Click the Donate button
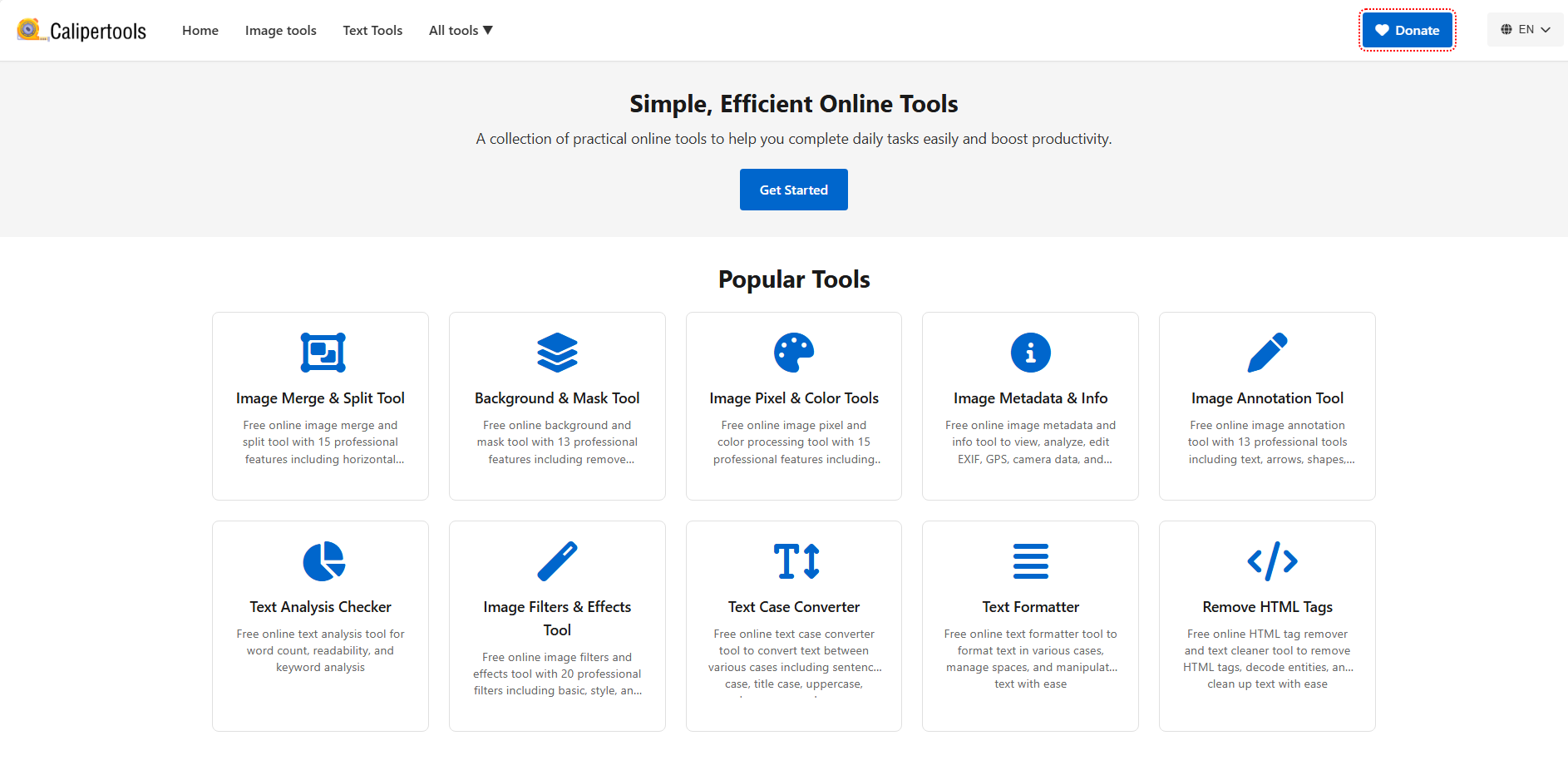The height and width of the screenshot is (780, 1568). pyautogui.click(x=1407, y=29)
